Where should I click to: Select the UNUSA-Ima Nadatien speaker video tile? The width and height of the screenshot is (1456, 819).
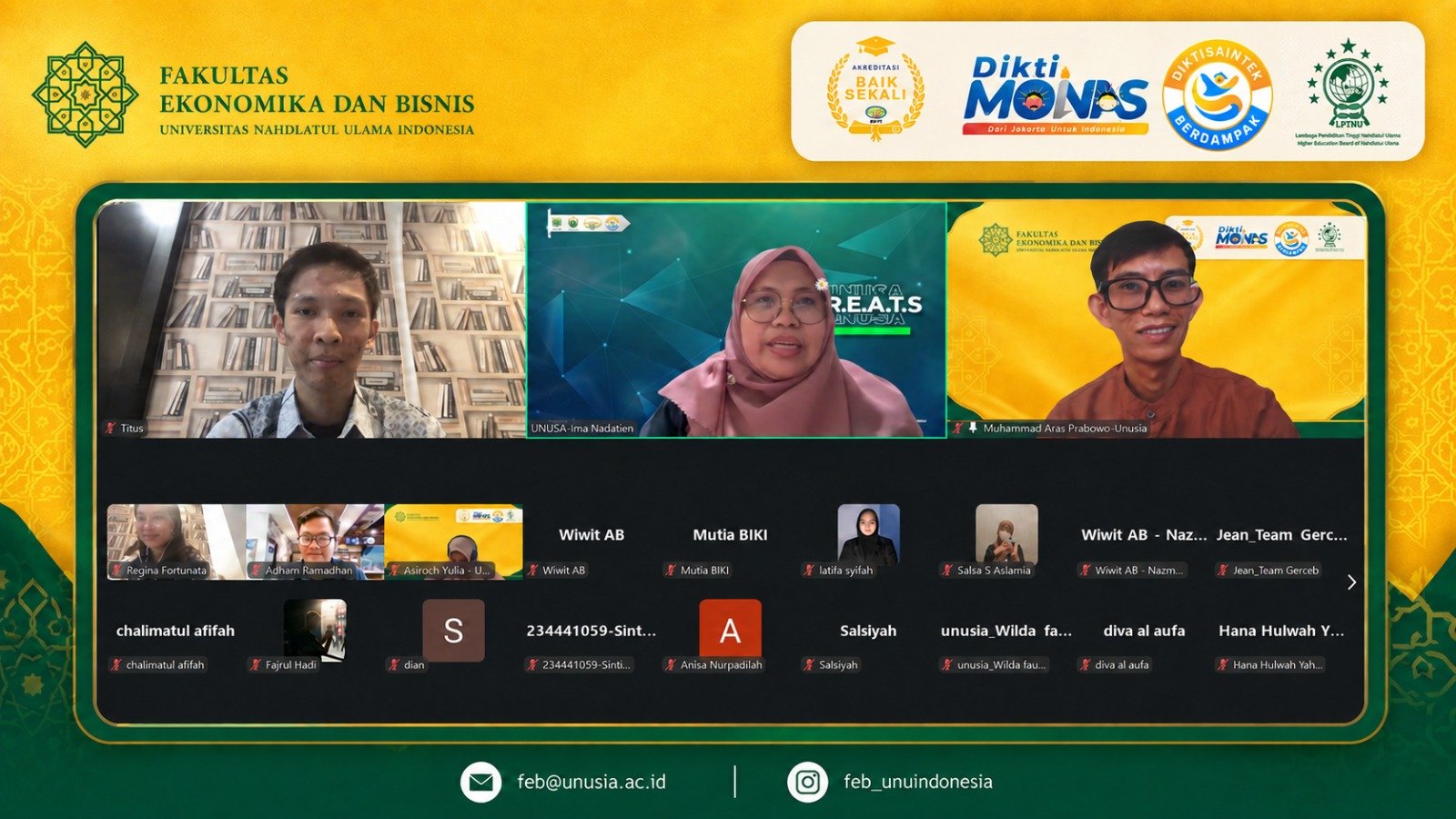737,319
